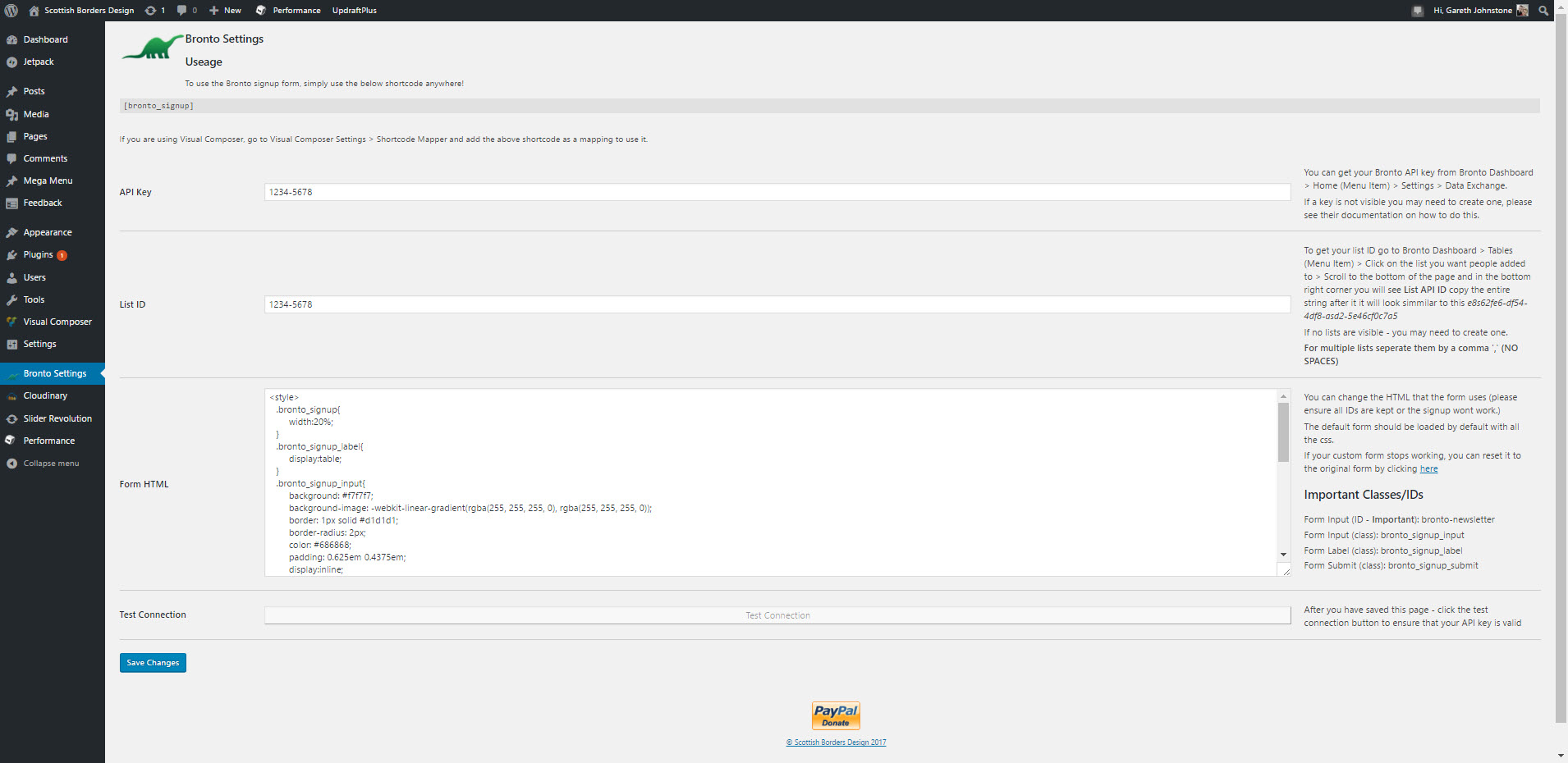The image size is (1568, 763).
Task: Click the Plugins plug icon
Action: (x=11, y=255)
